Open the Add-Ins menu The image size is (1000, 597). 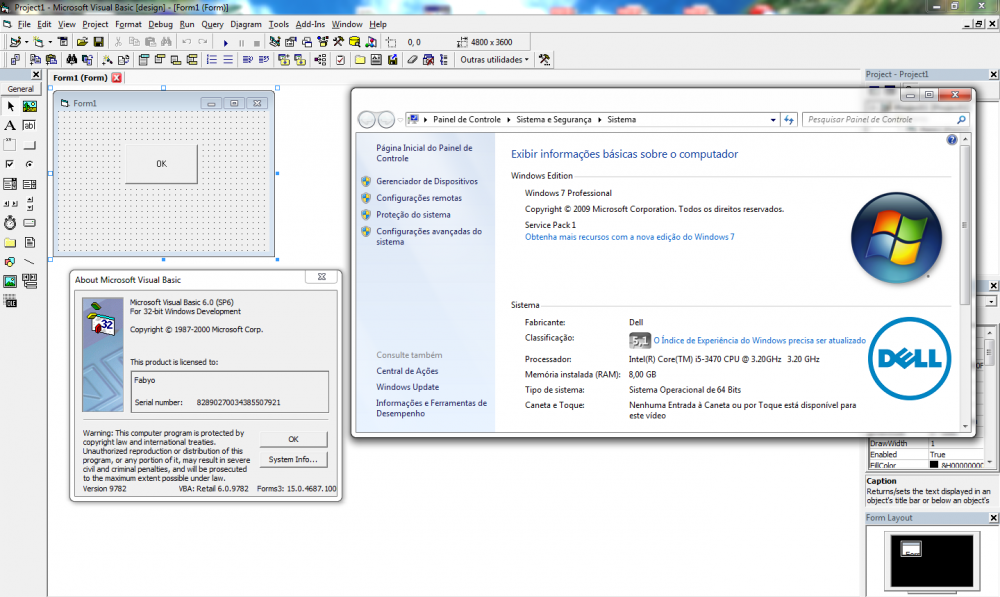point(309,24)
